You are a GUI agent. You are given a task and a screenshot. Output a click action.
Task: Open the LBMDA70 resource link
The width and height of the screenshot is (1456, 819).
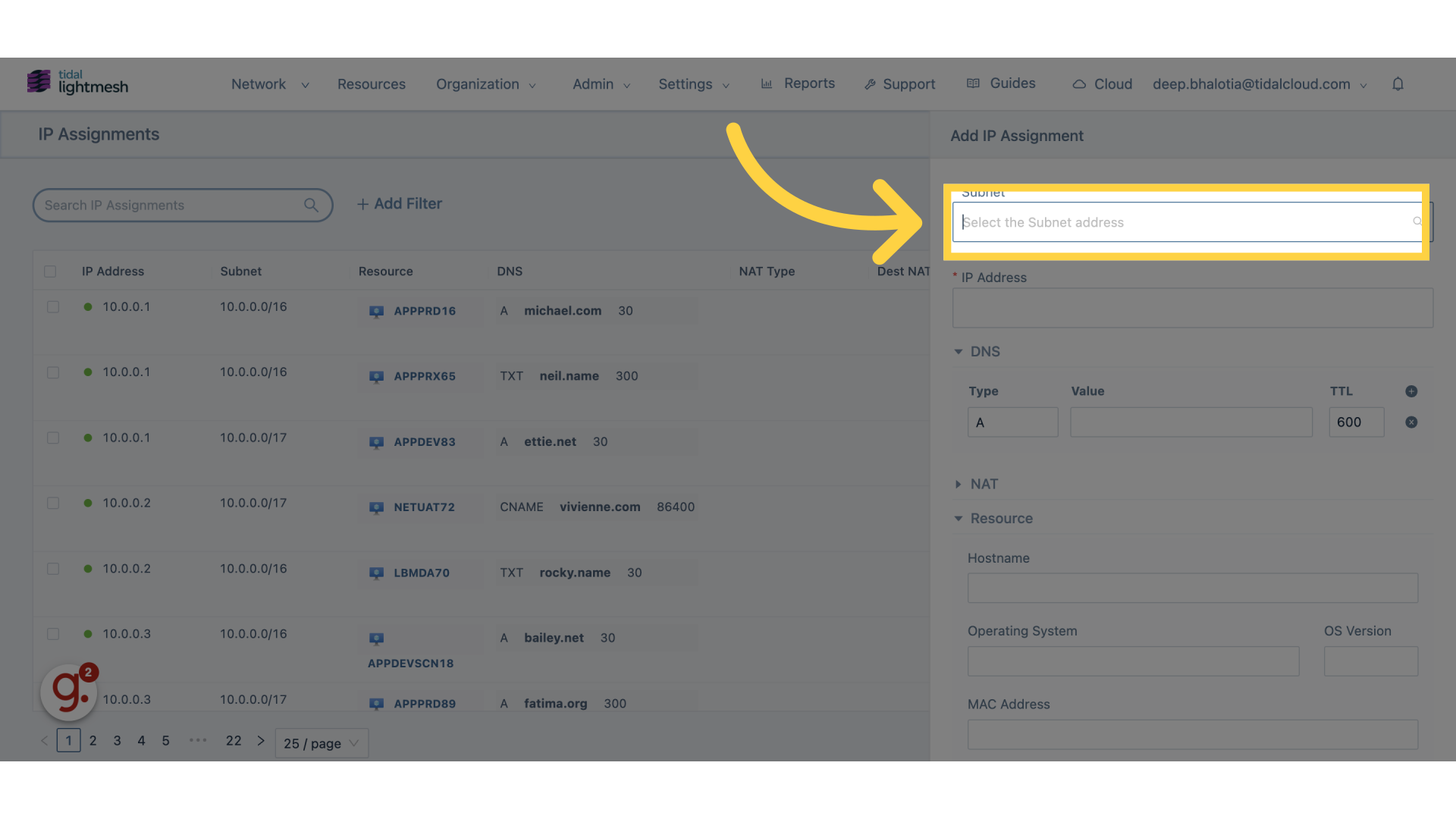tap(422, 573)
